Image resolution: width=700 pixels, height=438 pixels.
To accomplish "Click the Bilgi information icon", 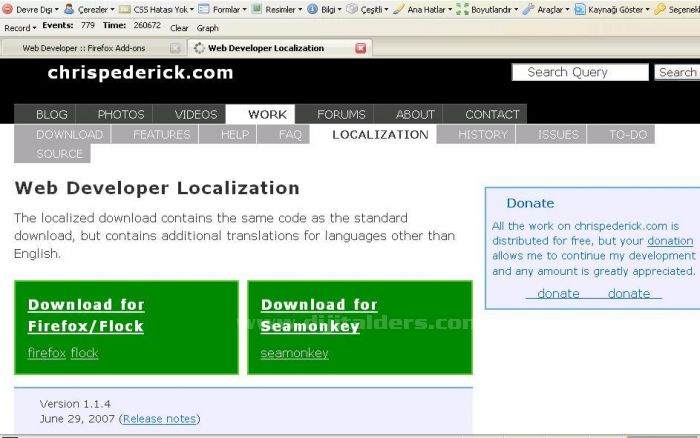I will click(312, 9).
